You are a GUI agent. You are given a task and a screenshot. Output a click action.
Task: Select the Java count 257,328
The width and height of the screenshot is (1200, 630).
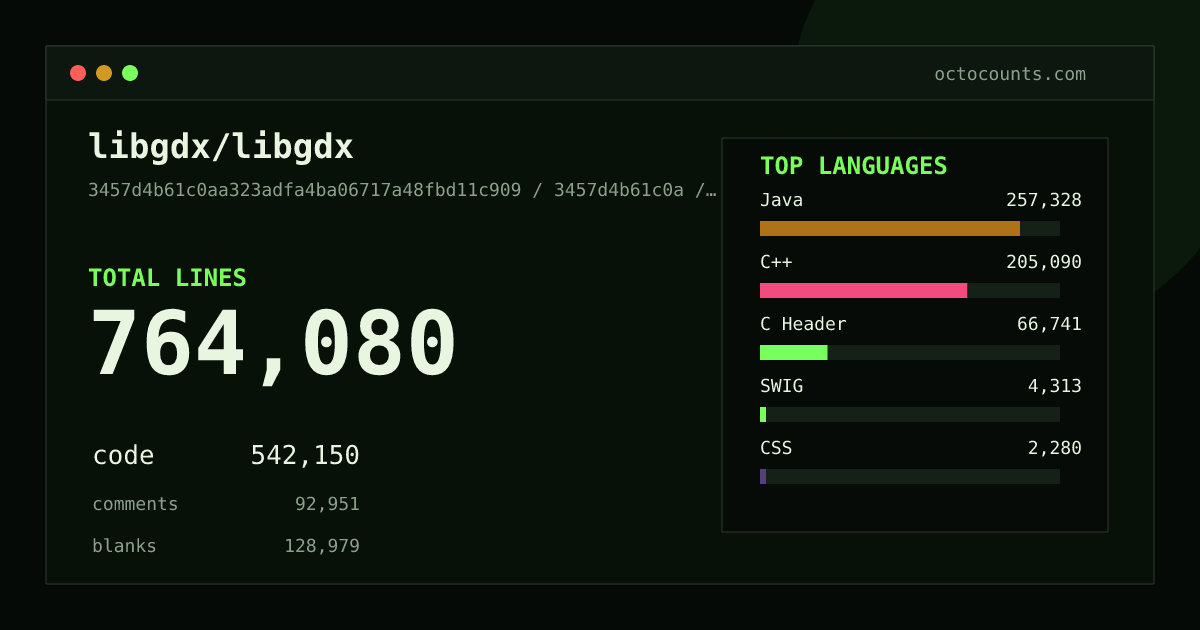click(x=1044, y=200)
